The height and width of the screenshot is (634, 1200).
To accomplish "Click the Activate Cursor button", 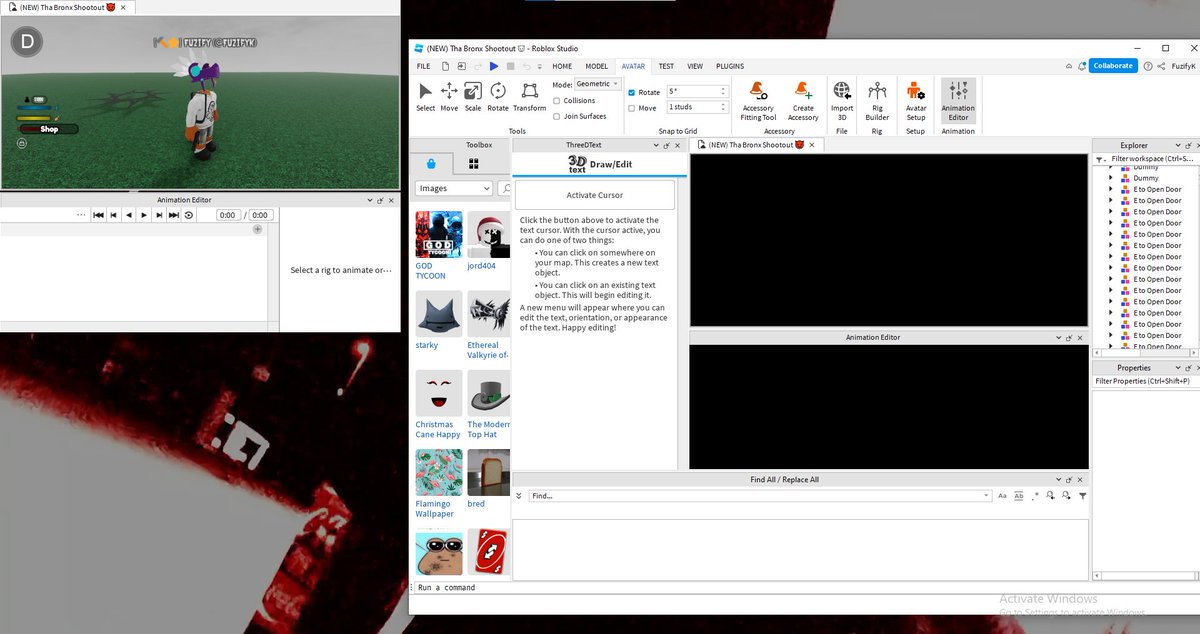I will tap(595, 195).
